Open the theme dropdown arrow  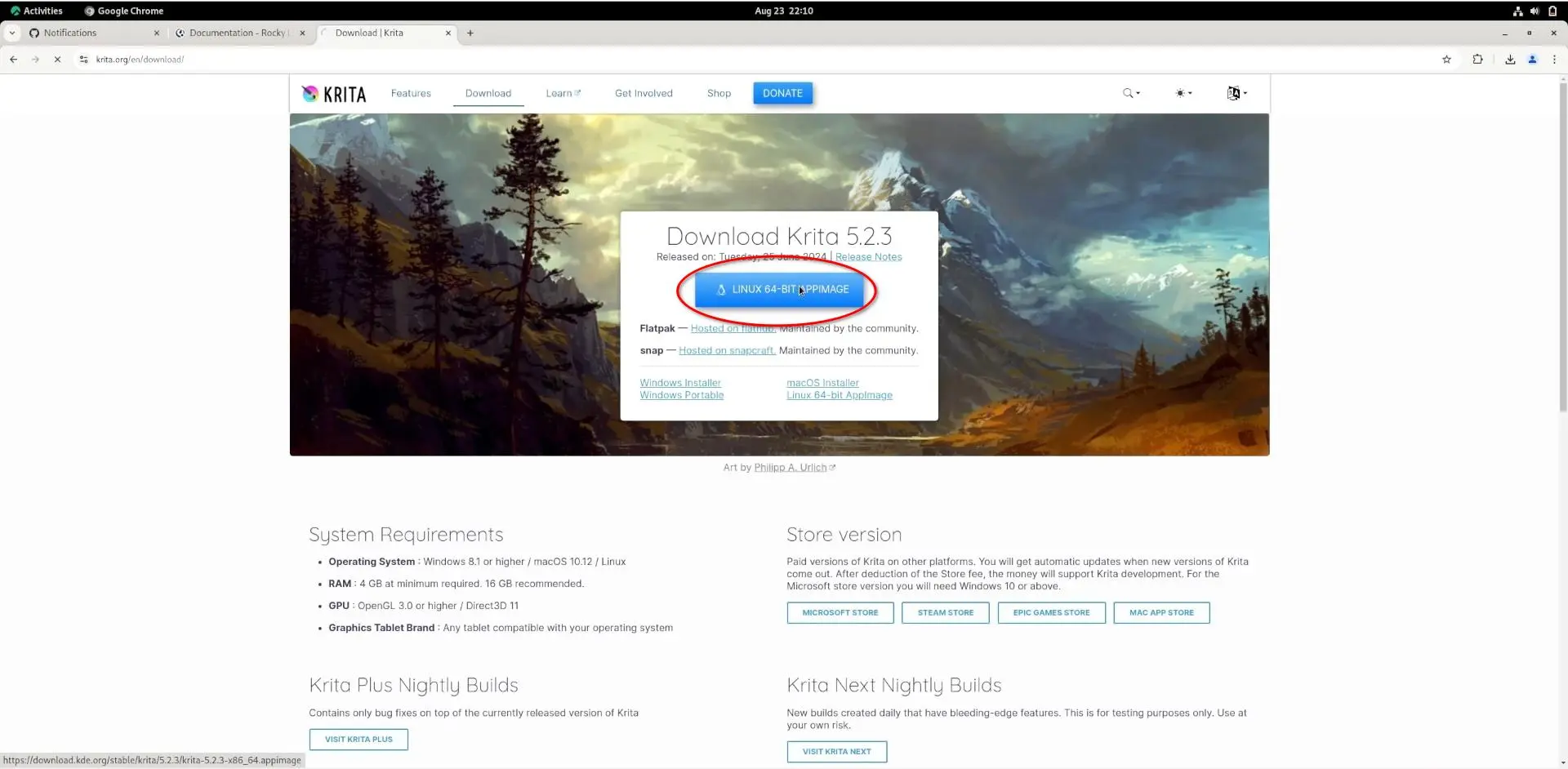click(x=1189, y=93)
